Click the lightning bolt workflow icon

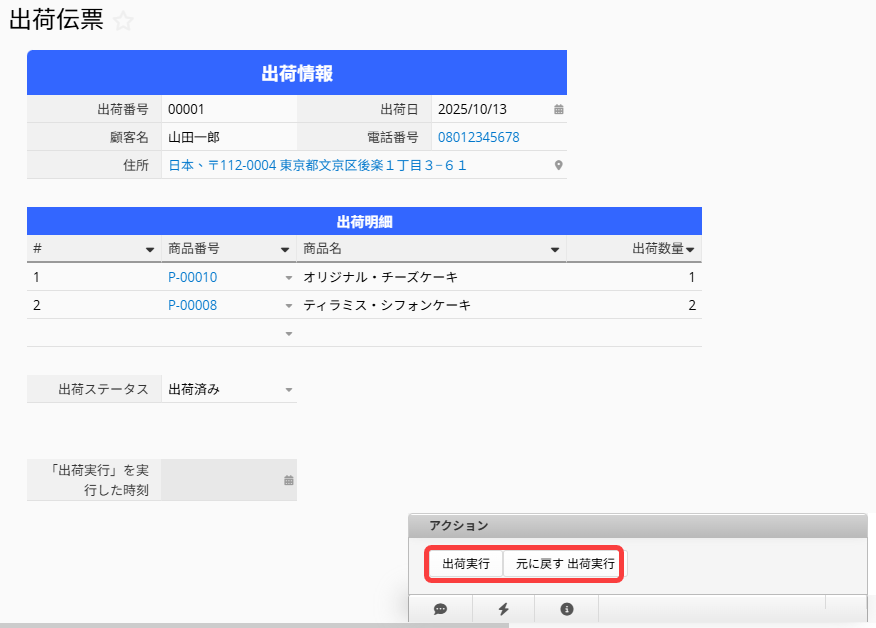tap(503, 608)
